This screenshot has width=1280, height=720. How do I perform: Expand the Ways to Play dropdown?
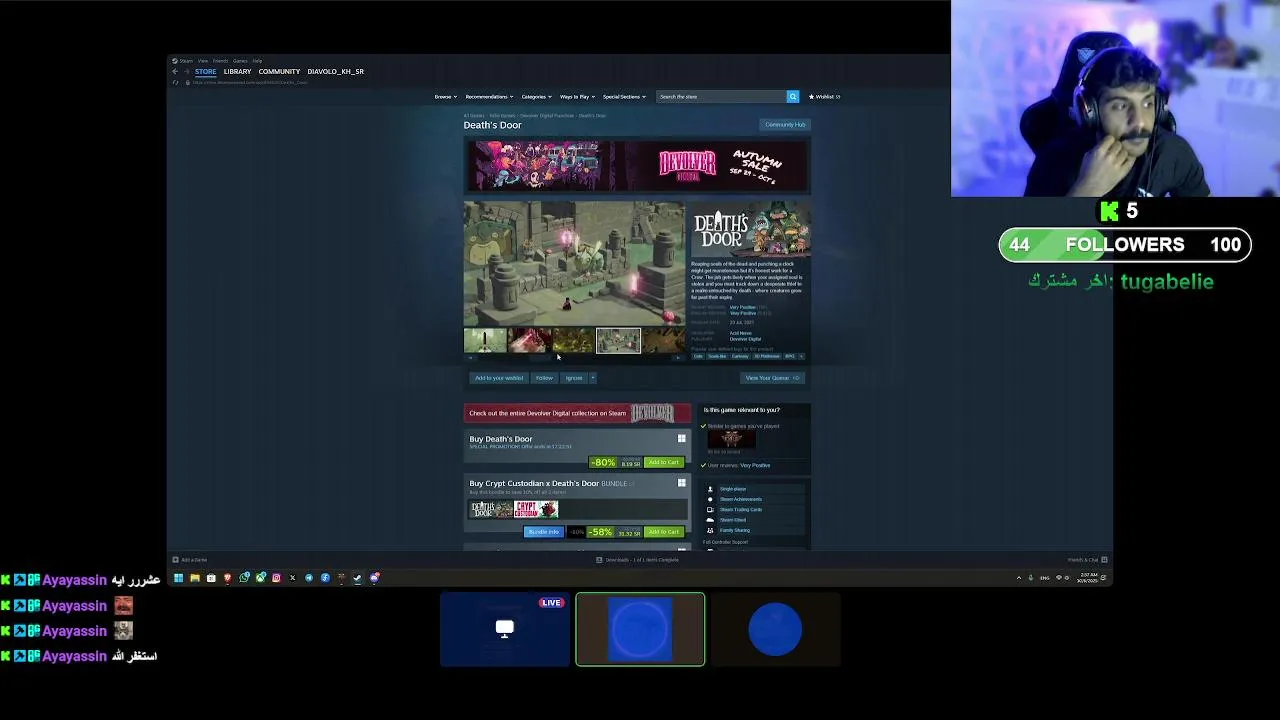pyautogui.click(x=577, y=97)
